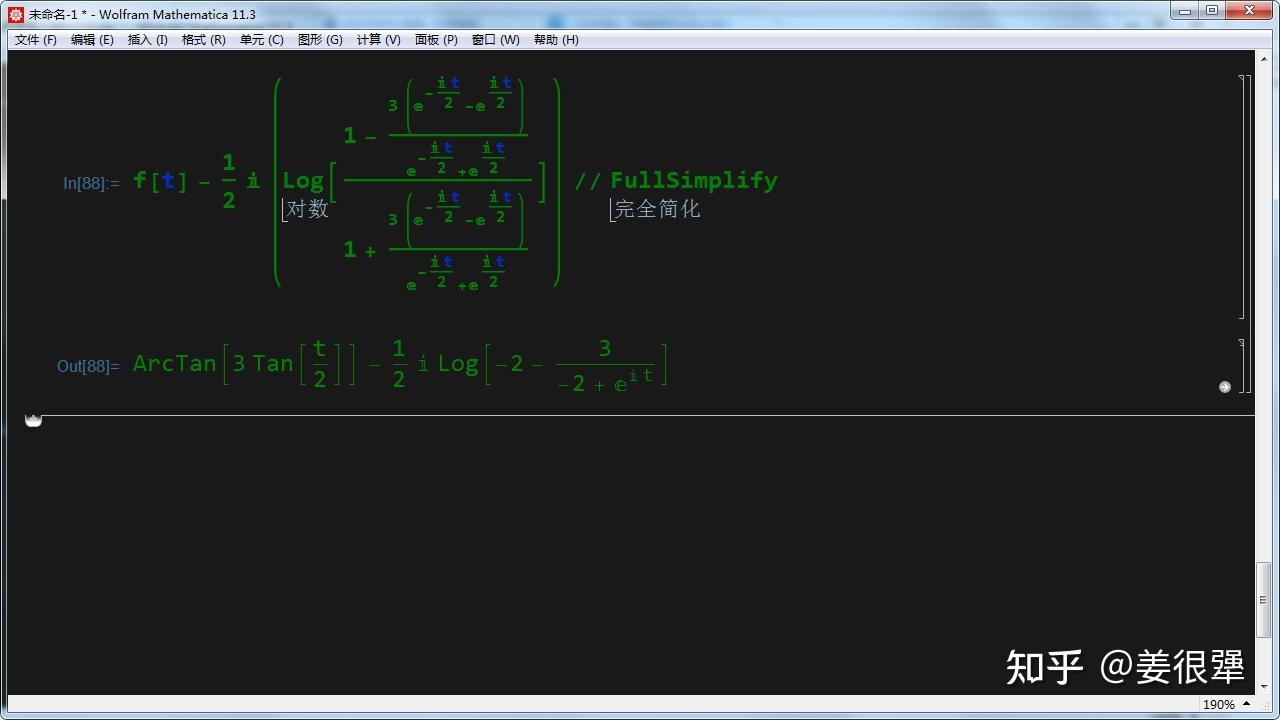
Task: Open the 图形 (G) menu
Action: pos(320,40)
